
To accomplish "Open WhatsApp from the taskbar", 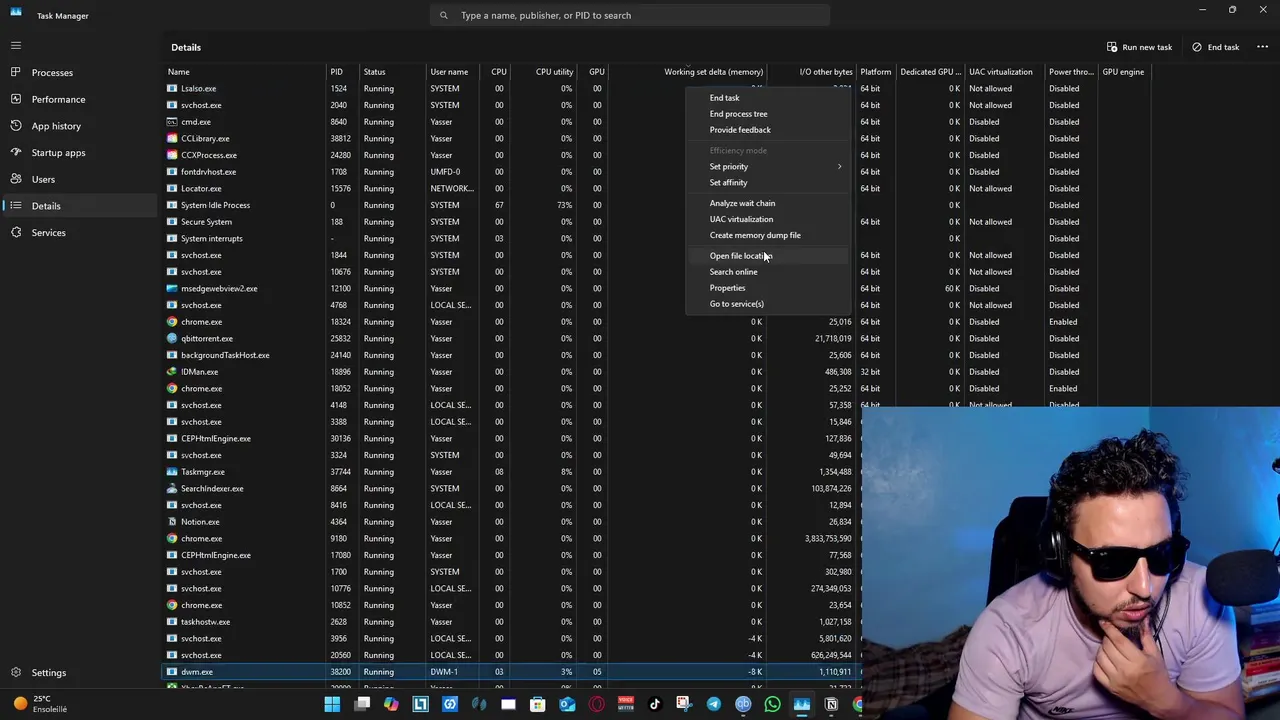I will click(x=772, y=704).
